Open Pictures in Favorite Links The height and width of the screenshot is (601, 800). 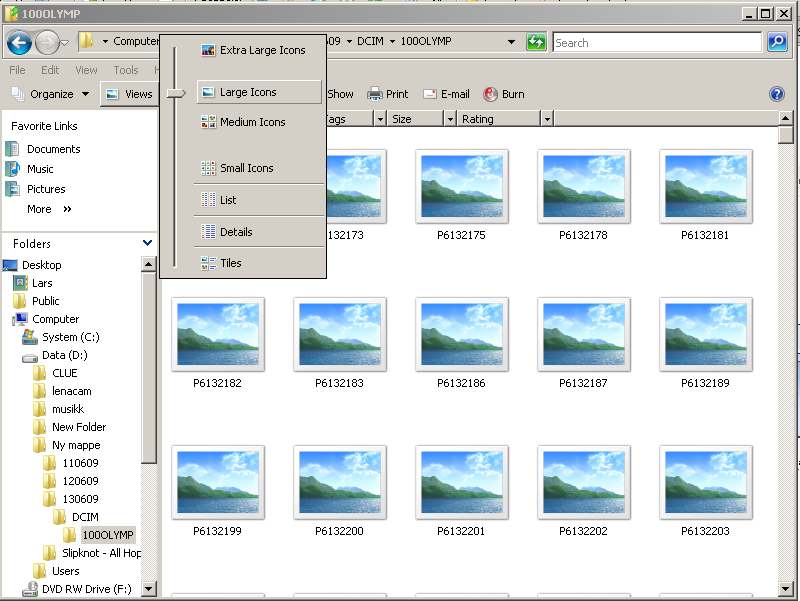click(46, 189)
